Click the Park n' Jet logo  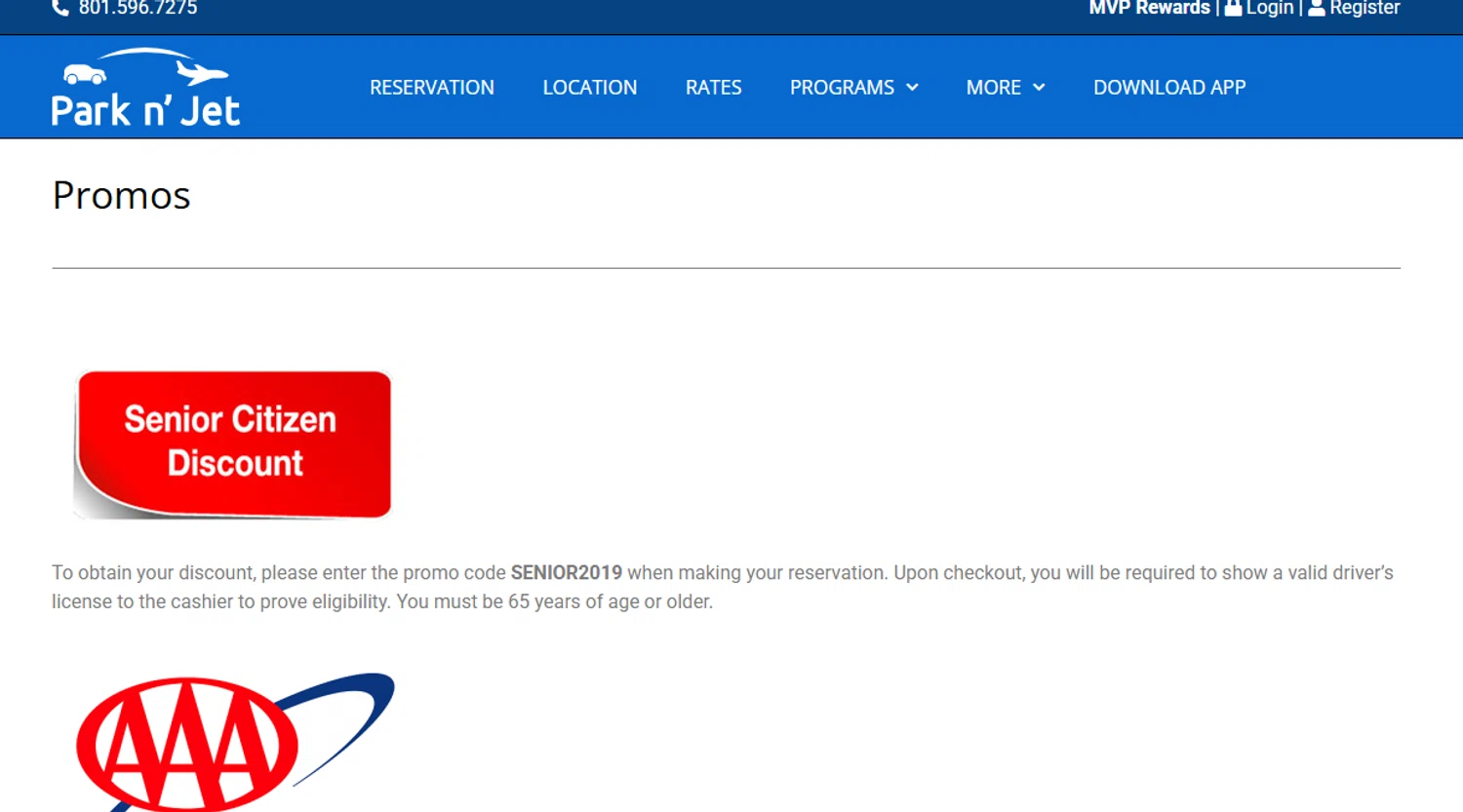coord(145,88)
